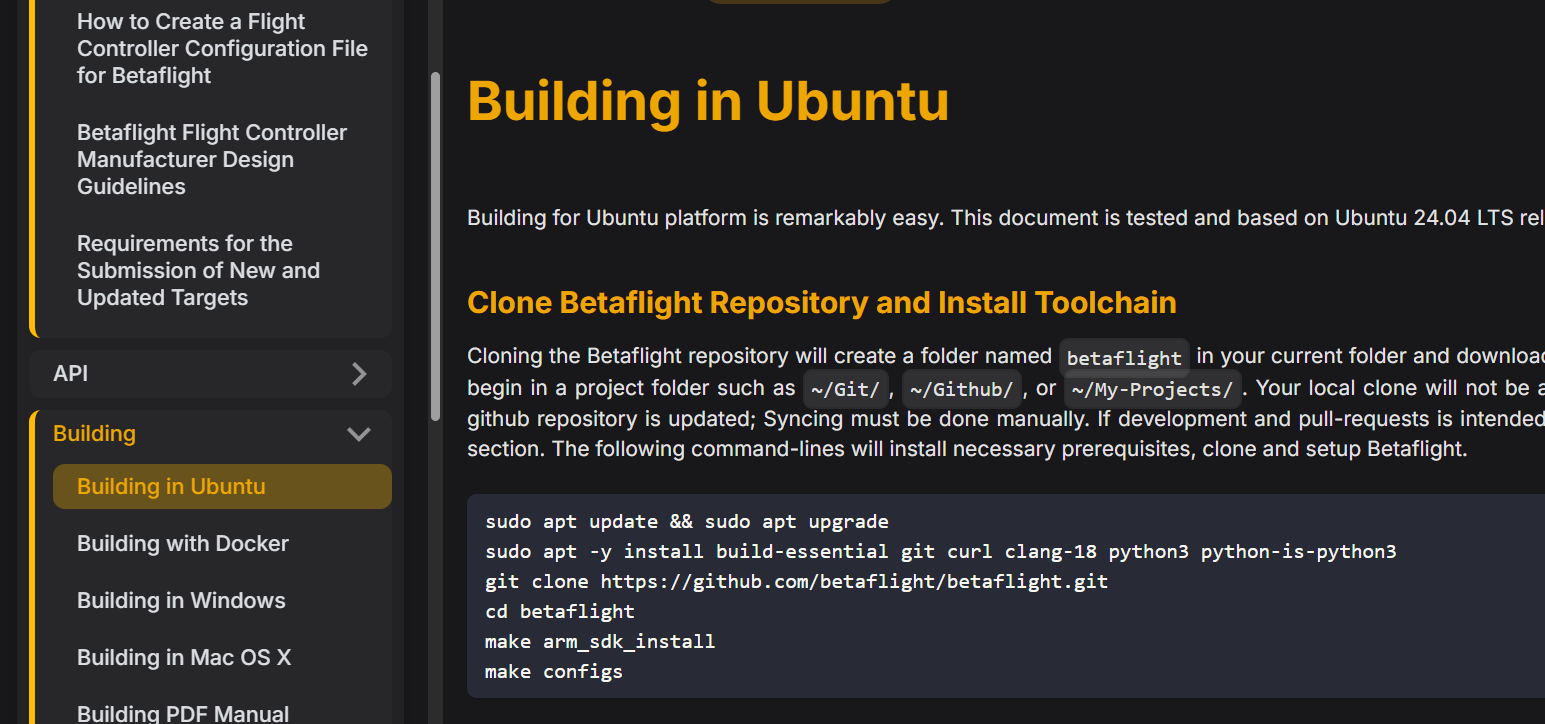Click the inline code ~/My-Projects/

(1153, 389)
